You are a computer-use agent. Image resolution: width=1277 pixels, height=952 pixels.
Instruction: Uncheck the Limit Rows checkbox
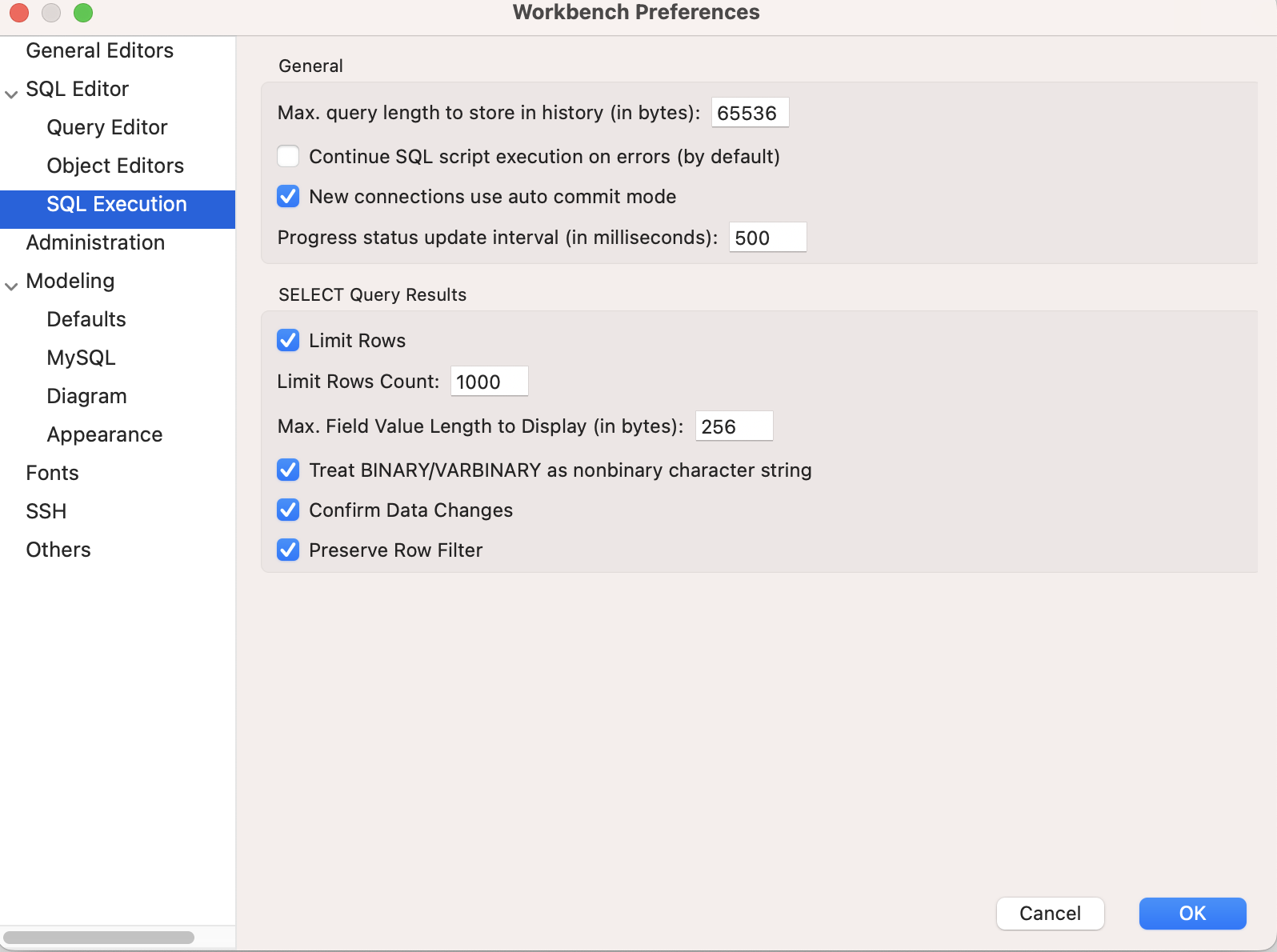[288, 340]
